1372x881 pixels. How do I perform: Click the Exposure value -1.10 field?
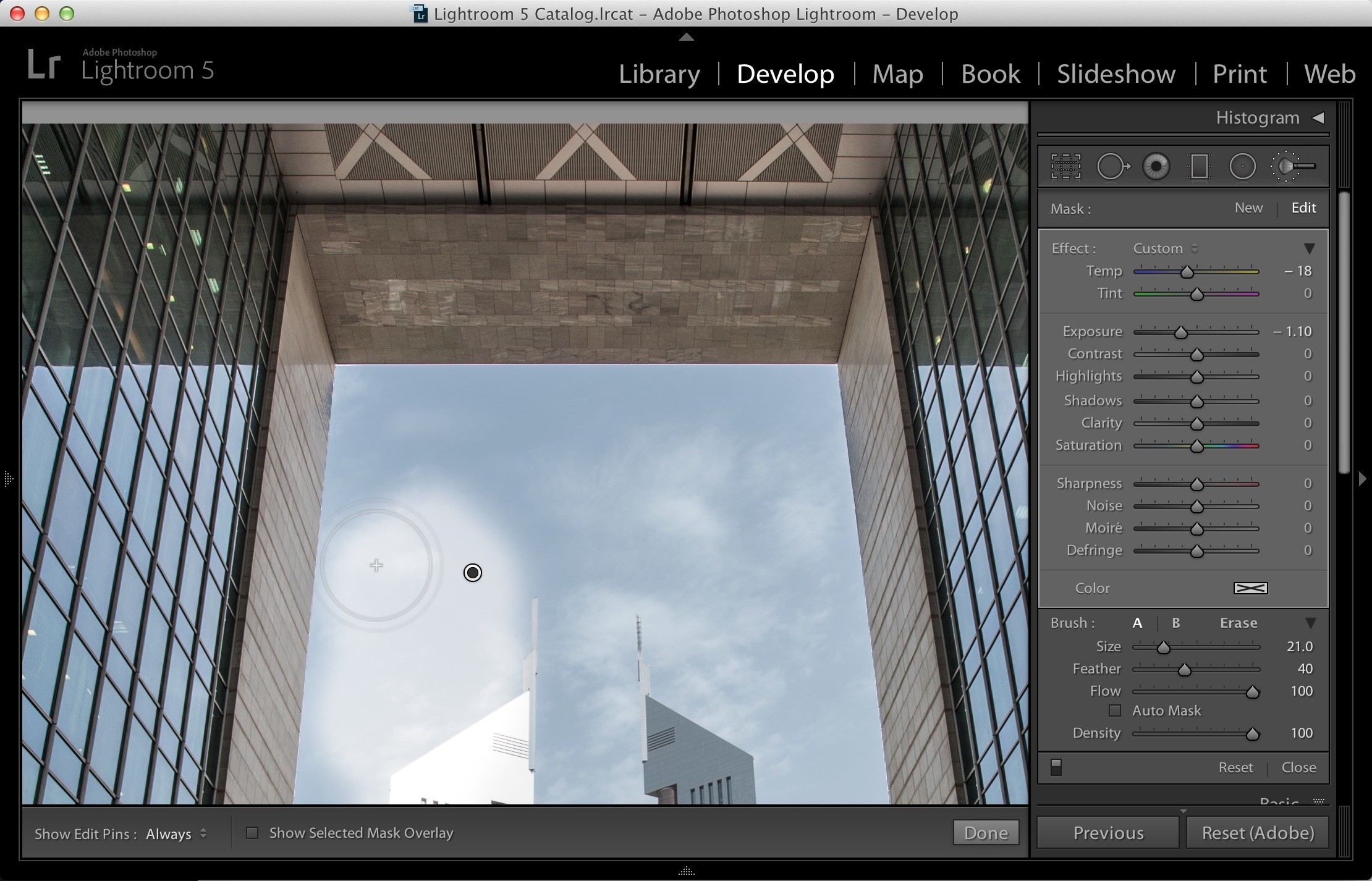[1292, 331]
